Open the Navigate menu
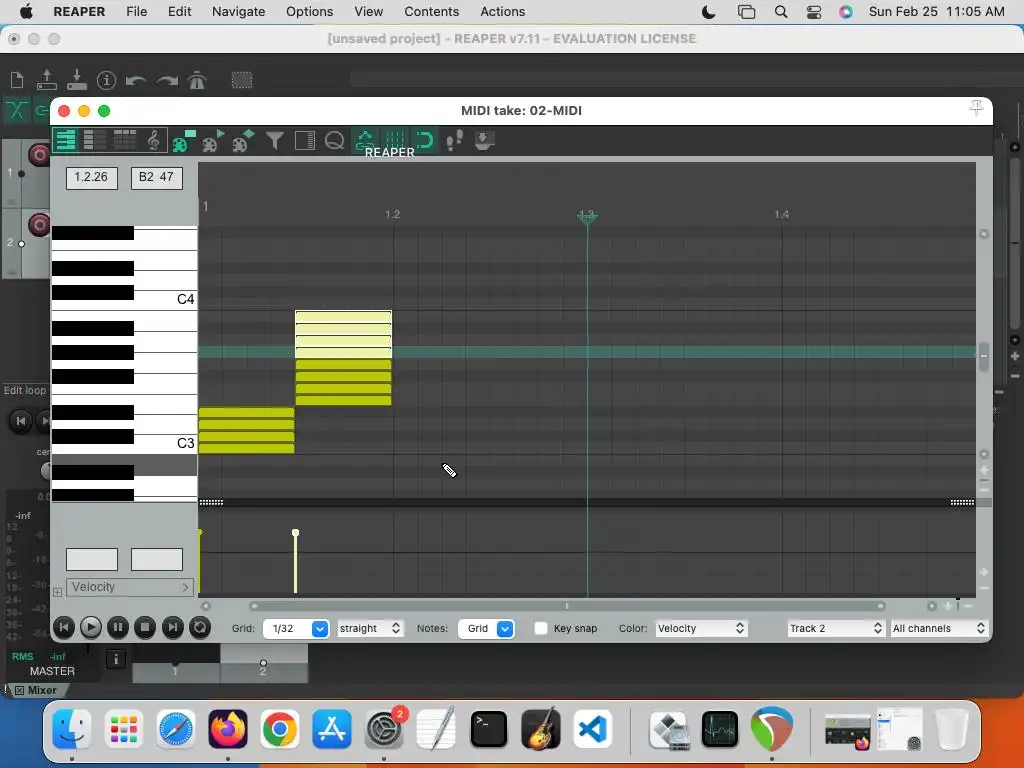Screen dimensions: 1024x768 tap(238, 12)
